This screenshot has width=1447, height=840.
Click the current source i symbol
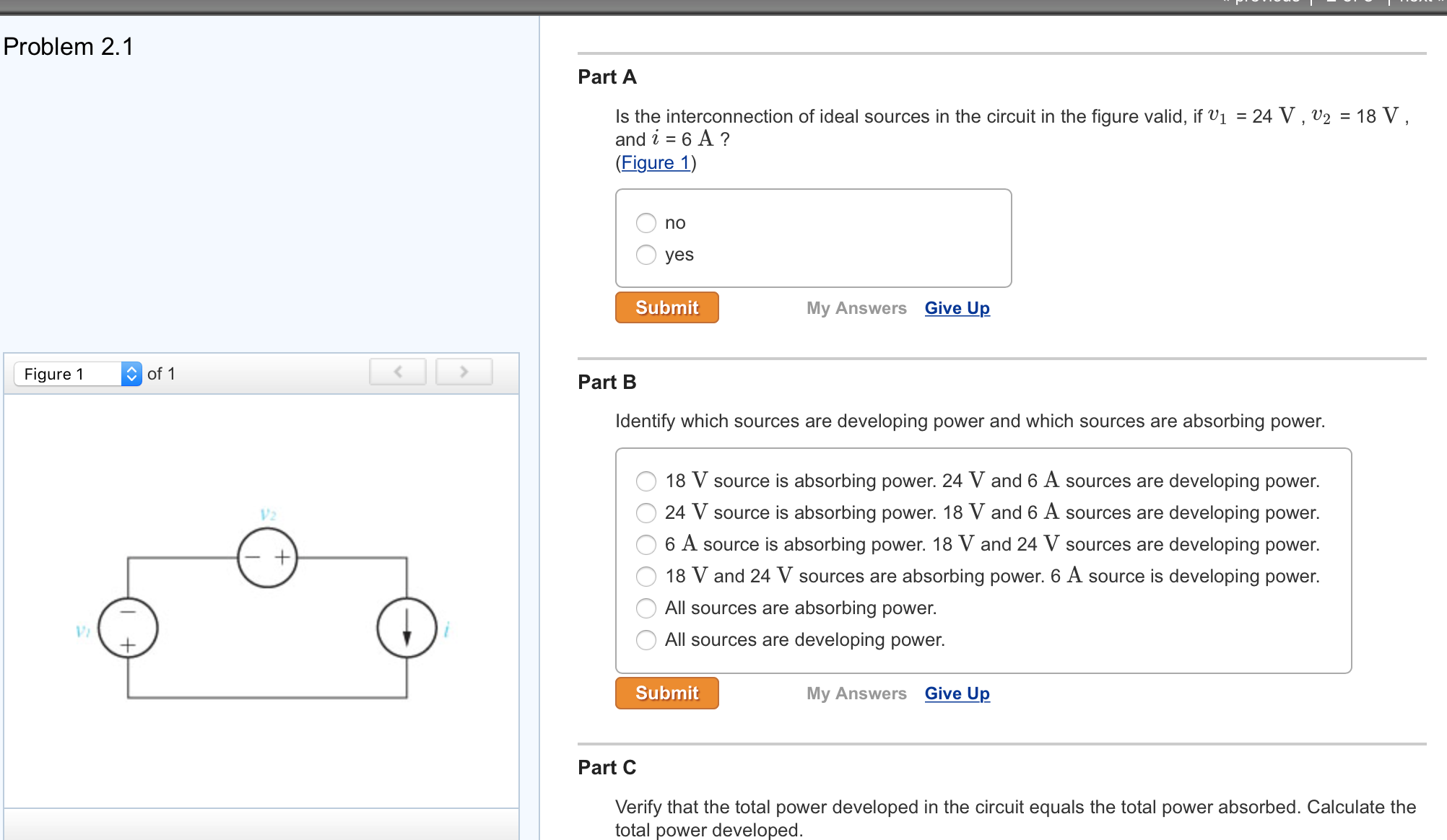pos(407,628)
